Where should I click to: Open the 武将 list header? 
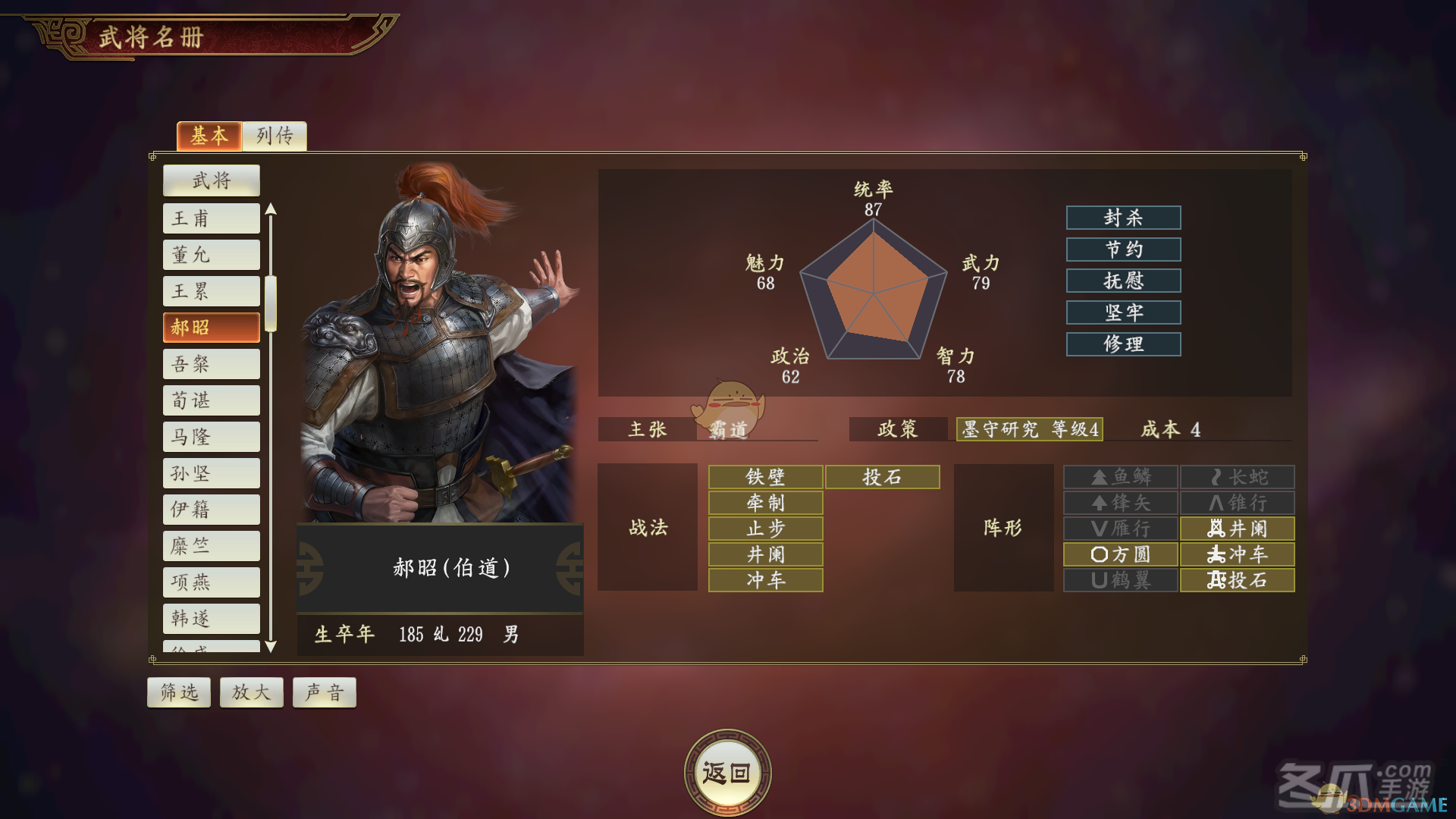[x=212, y=180]
